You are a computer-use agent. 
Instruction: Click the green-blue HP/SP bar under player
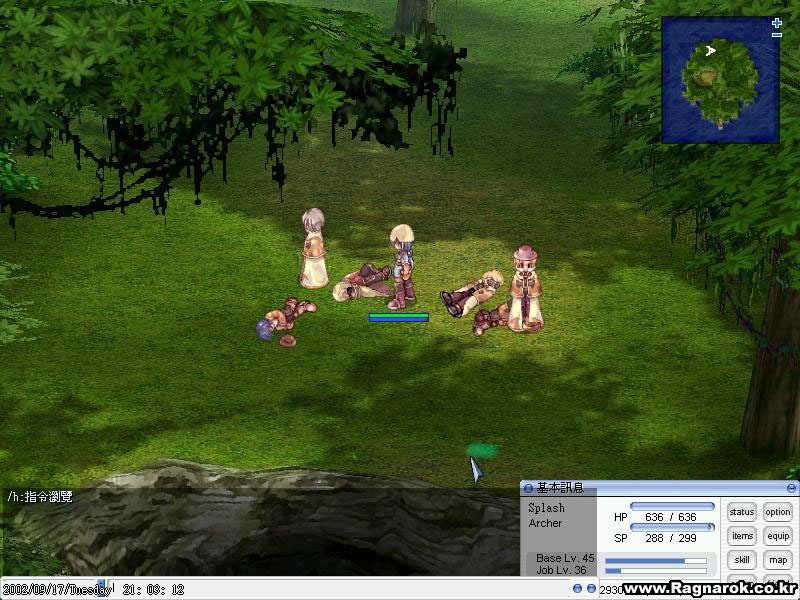point(398,317)
